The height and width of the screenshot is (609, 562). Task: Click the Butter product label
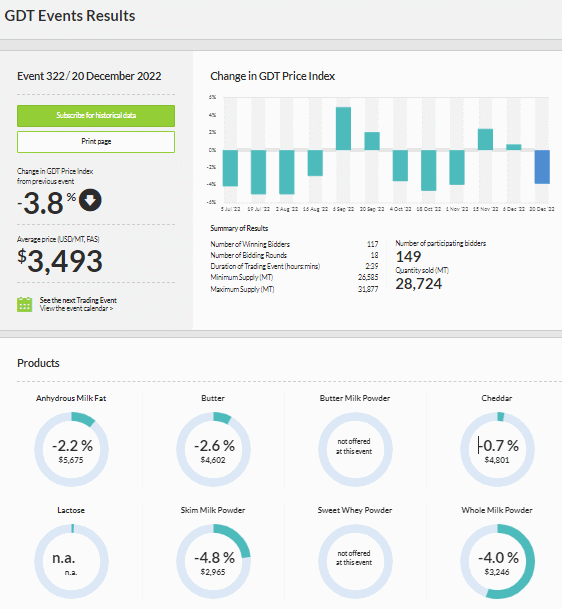tap(213, 398)
